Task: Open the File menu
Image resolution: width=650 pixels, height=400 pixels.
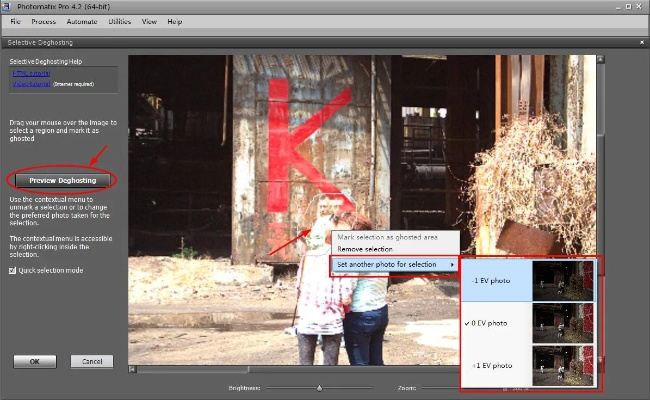Action: click(x=15, y=21)
